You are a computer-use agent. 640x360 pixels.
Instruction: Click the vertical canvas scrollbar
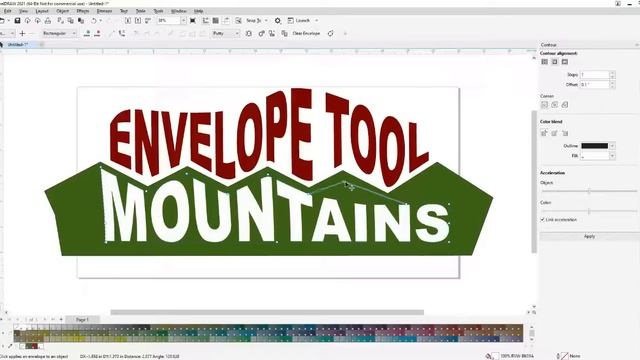tap(534, 182)
